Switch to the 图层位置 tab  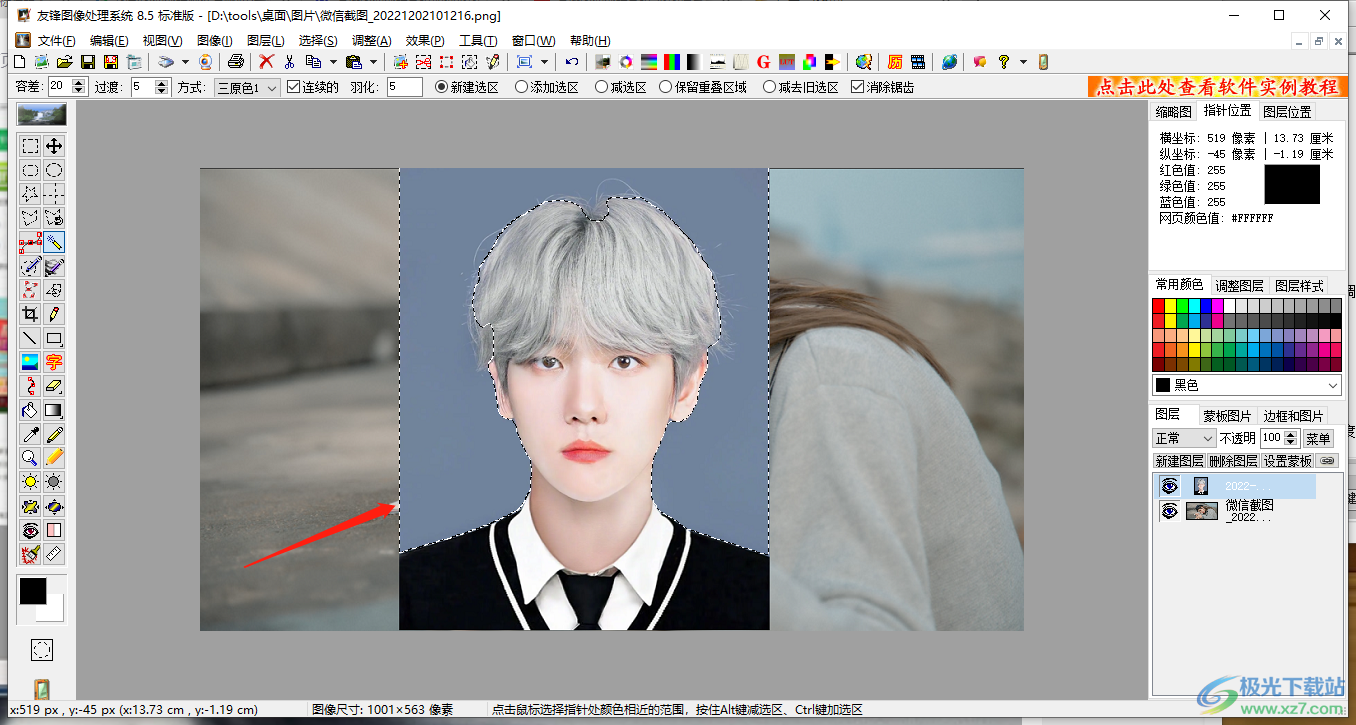pyautogui.click(x=1286, y=111)
